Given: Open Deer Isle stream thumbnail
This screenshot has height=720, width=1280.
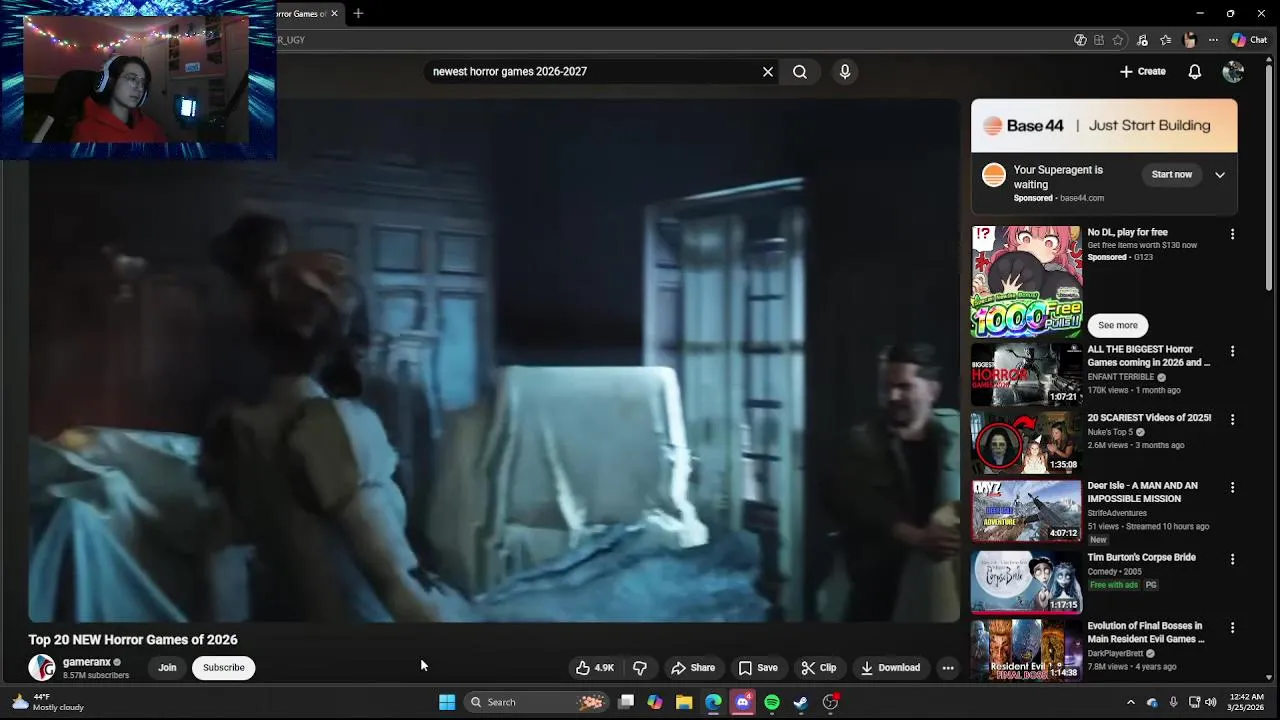Looking at the screenshot, I should [1026, 510].
